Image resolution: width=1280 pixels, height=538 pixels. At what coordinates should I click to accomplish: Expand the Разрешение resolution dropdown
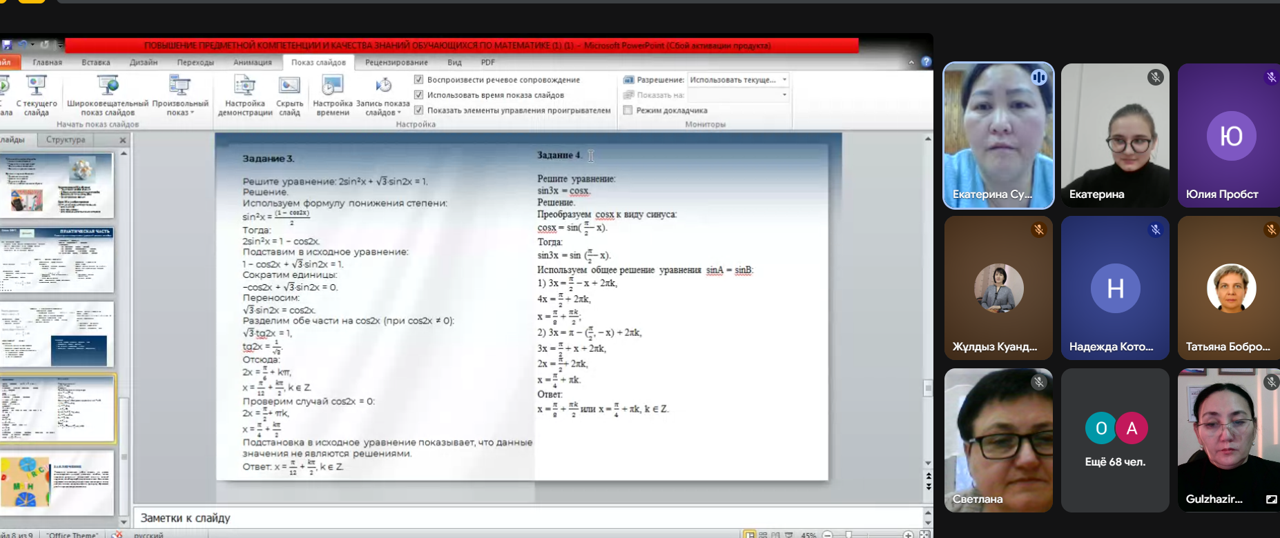tap(784, 80)
